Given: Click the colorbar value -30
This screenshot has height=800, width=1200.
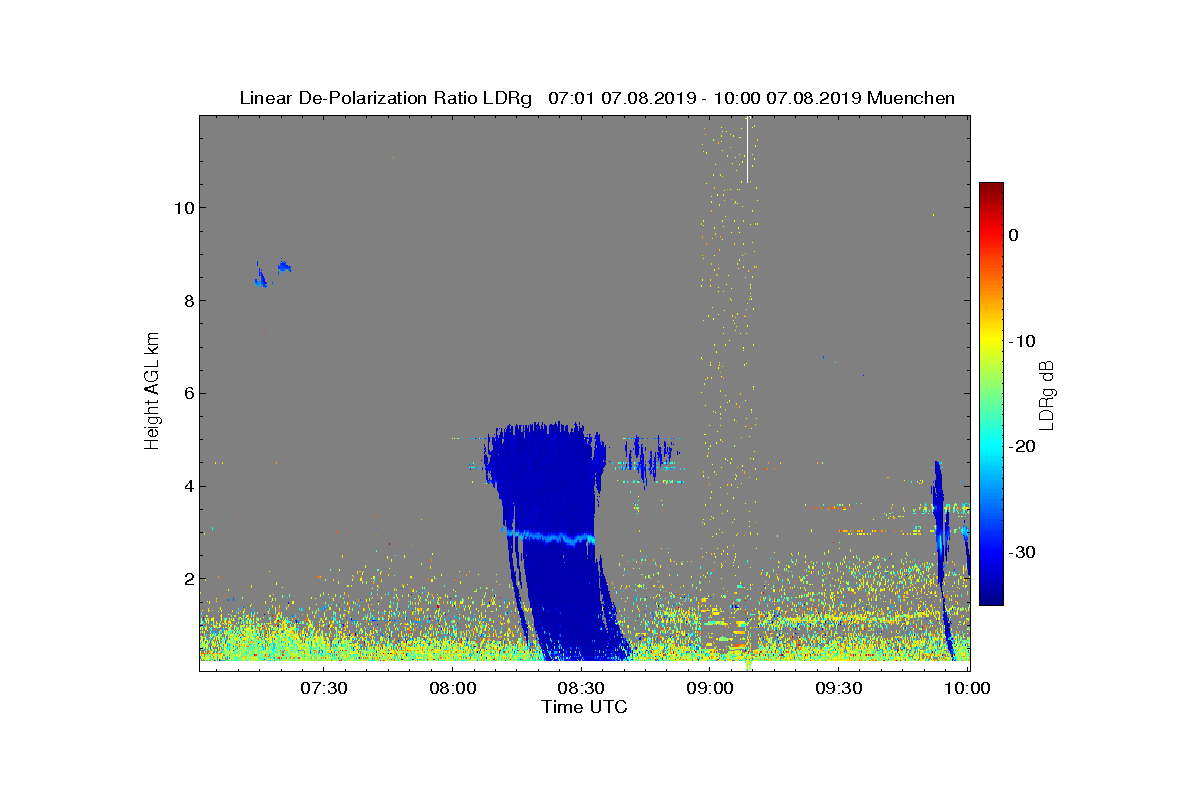Looking at the screenshot, I should coord(1022,552).
